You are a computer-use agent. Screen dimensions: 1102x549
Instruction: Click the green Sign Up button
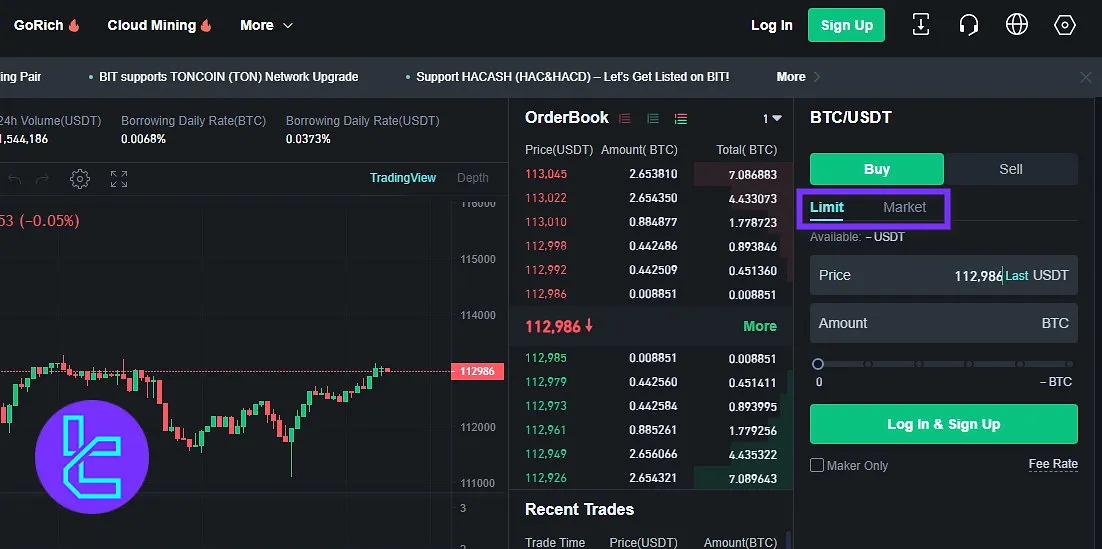coord(846,25)
